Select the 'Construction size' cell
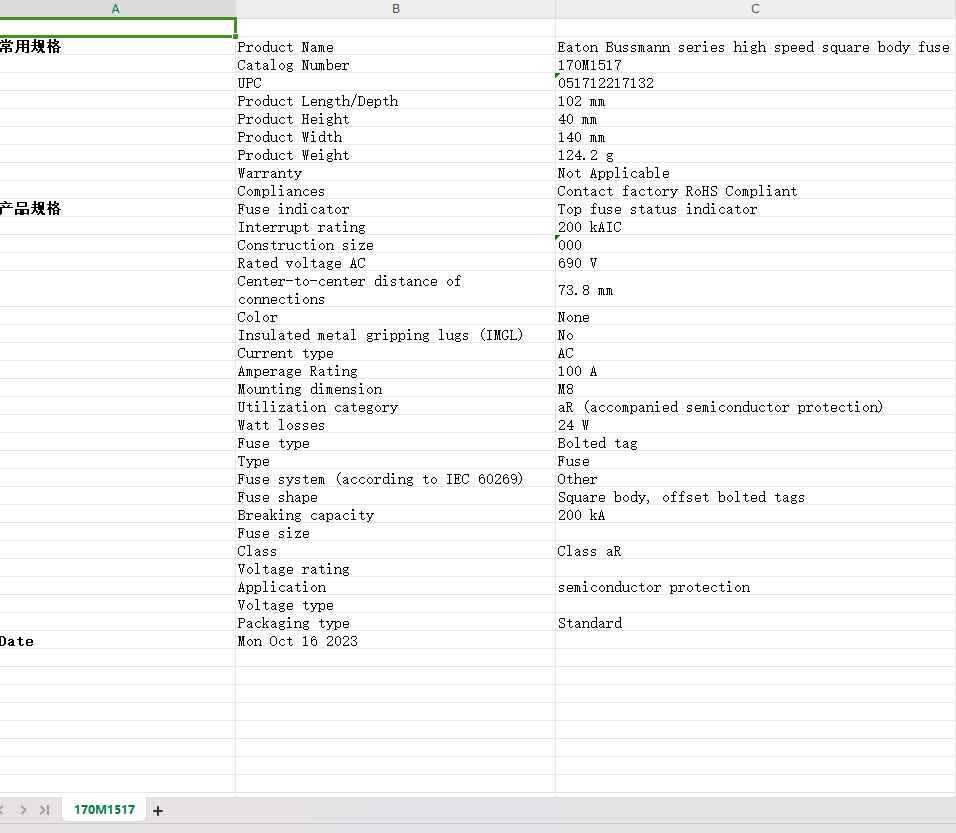Screen dimensions: 956x833 396,245
